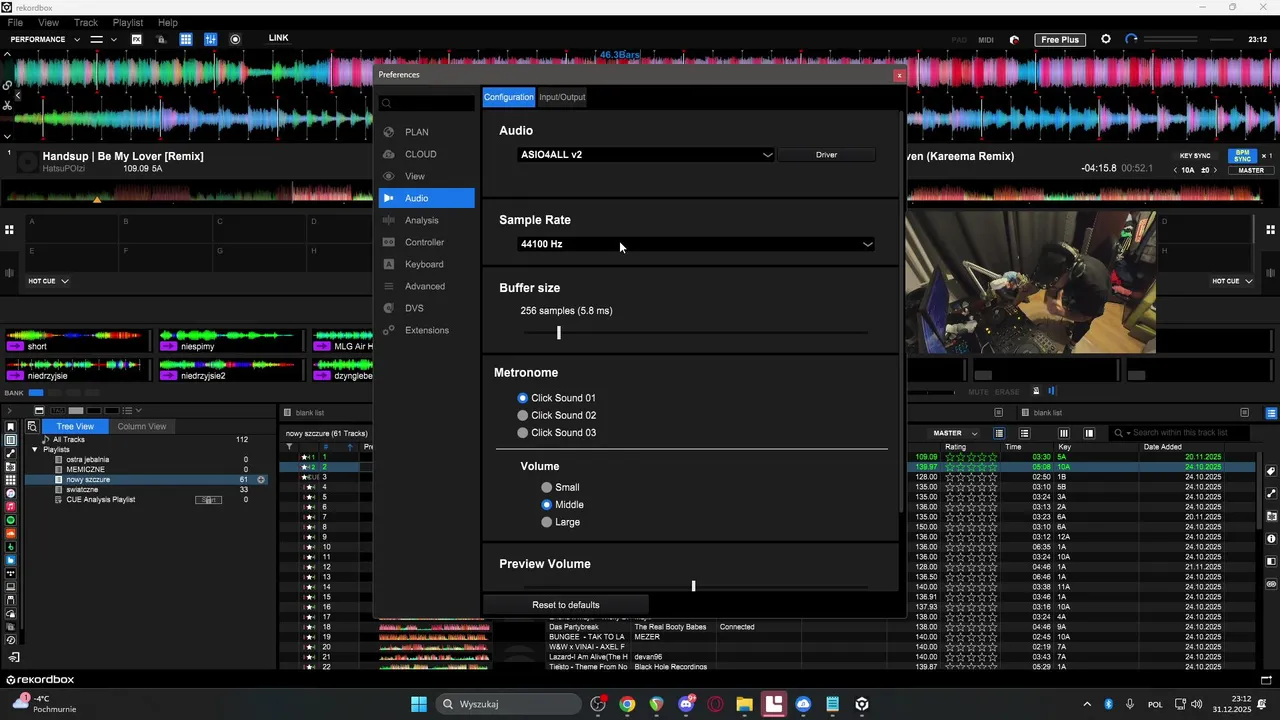Screen dimensions: 1280x720
Task: Open the Apple Music source icon
Action: 11,507
